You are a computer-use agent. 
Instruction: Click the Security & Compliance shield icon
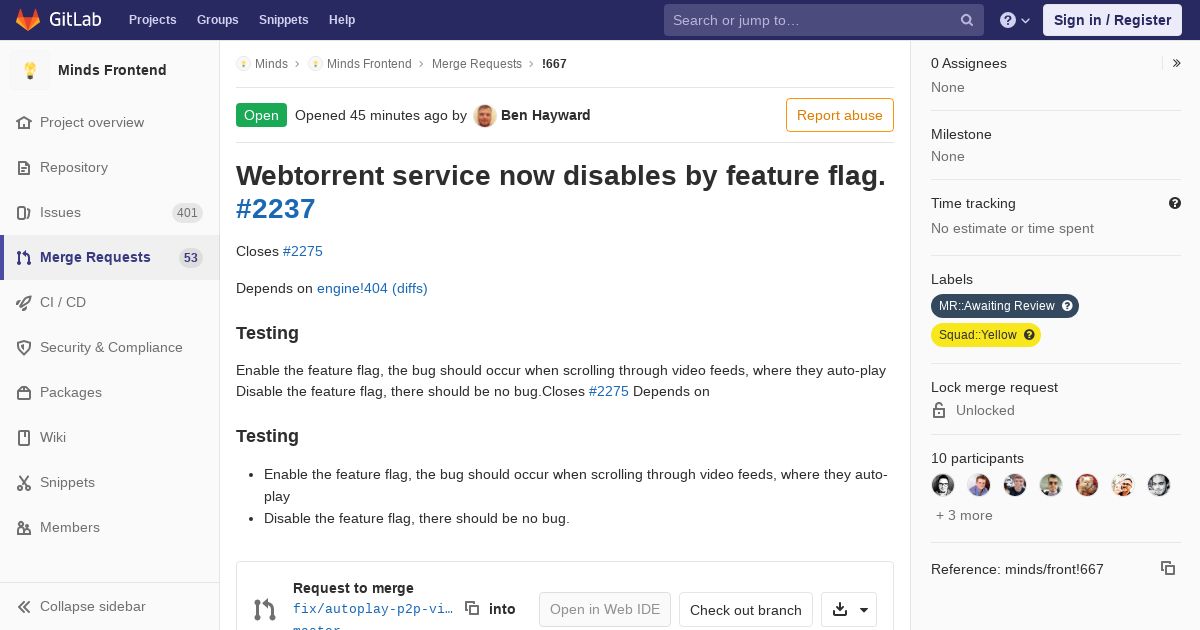[24, 347]
